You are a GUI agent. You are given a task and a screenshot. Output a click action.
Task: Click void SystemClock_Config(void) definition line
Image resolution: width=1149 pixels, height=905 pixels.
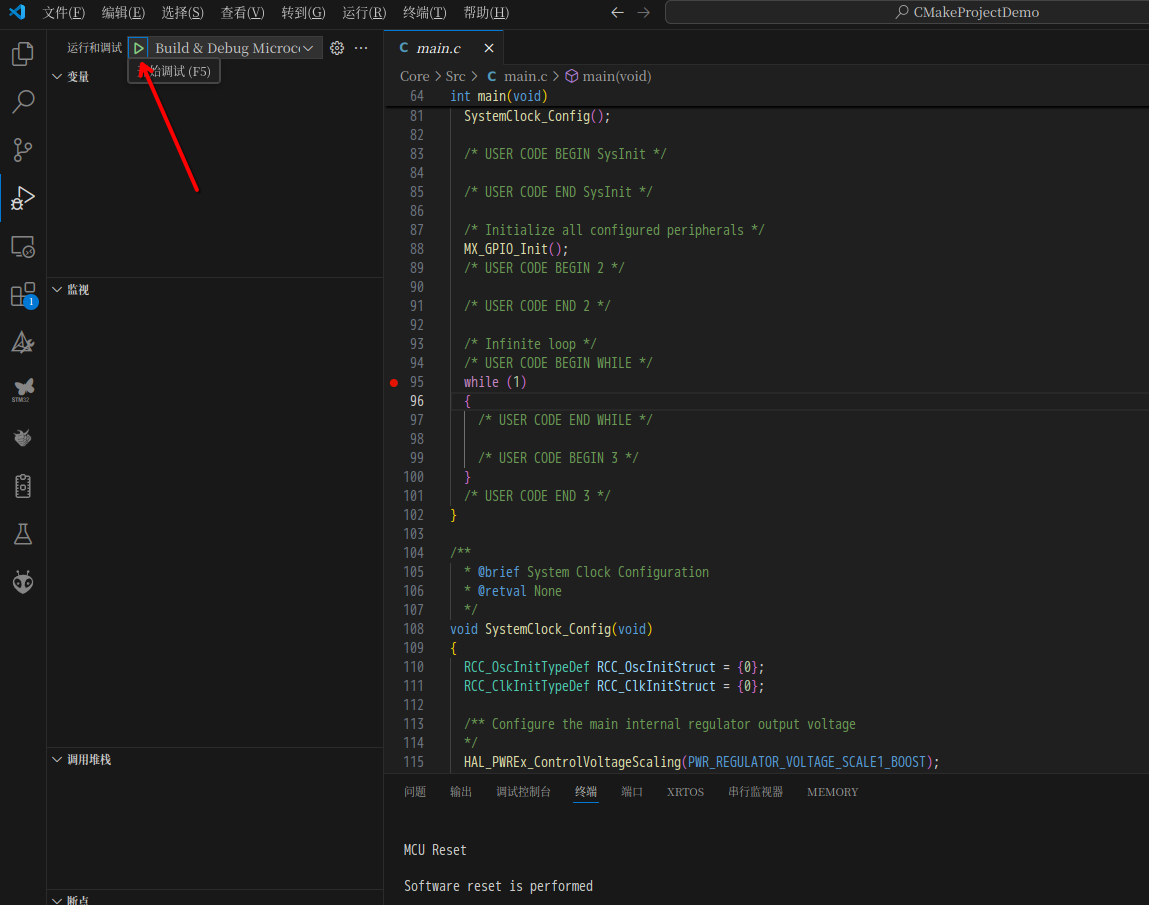(x=551, y=629)
